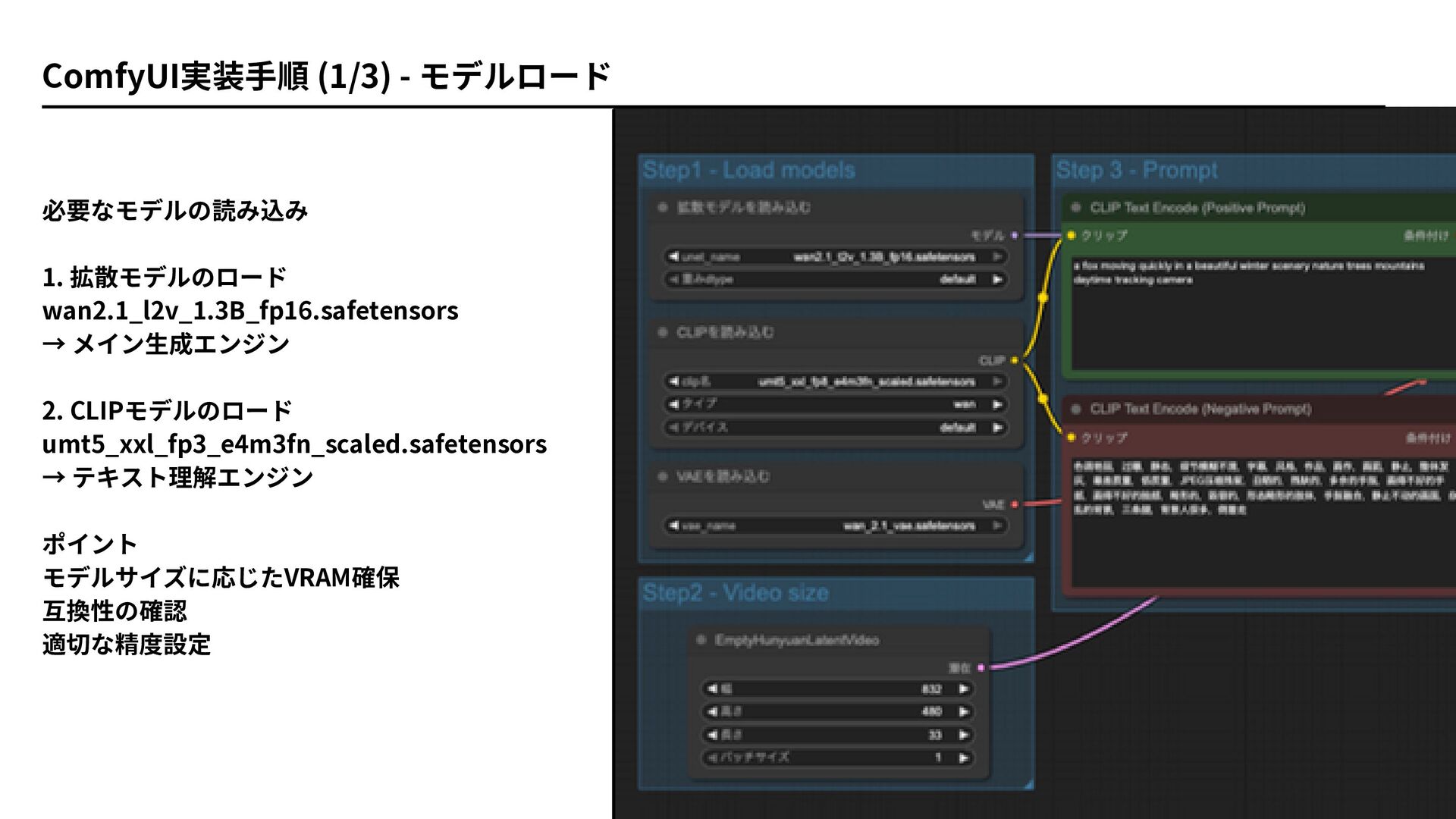Click the text wan2.1_l2v_1.3B_fp16.safetensors on slide
1456x819 pixels.
point(250,310)
